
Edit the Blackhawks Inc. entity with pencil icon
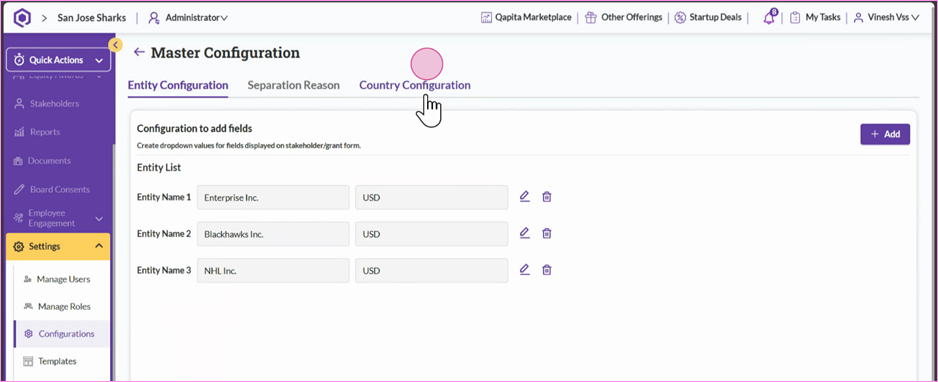[525, 233]
